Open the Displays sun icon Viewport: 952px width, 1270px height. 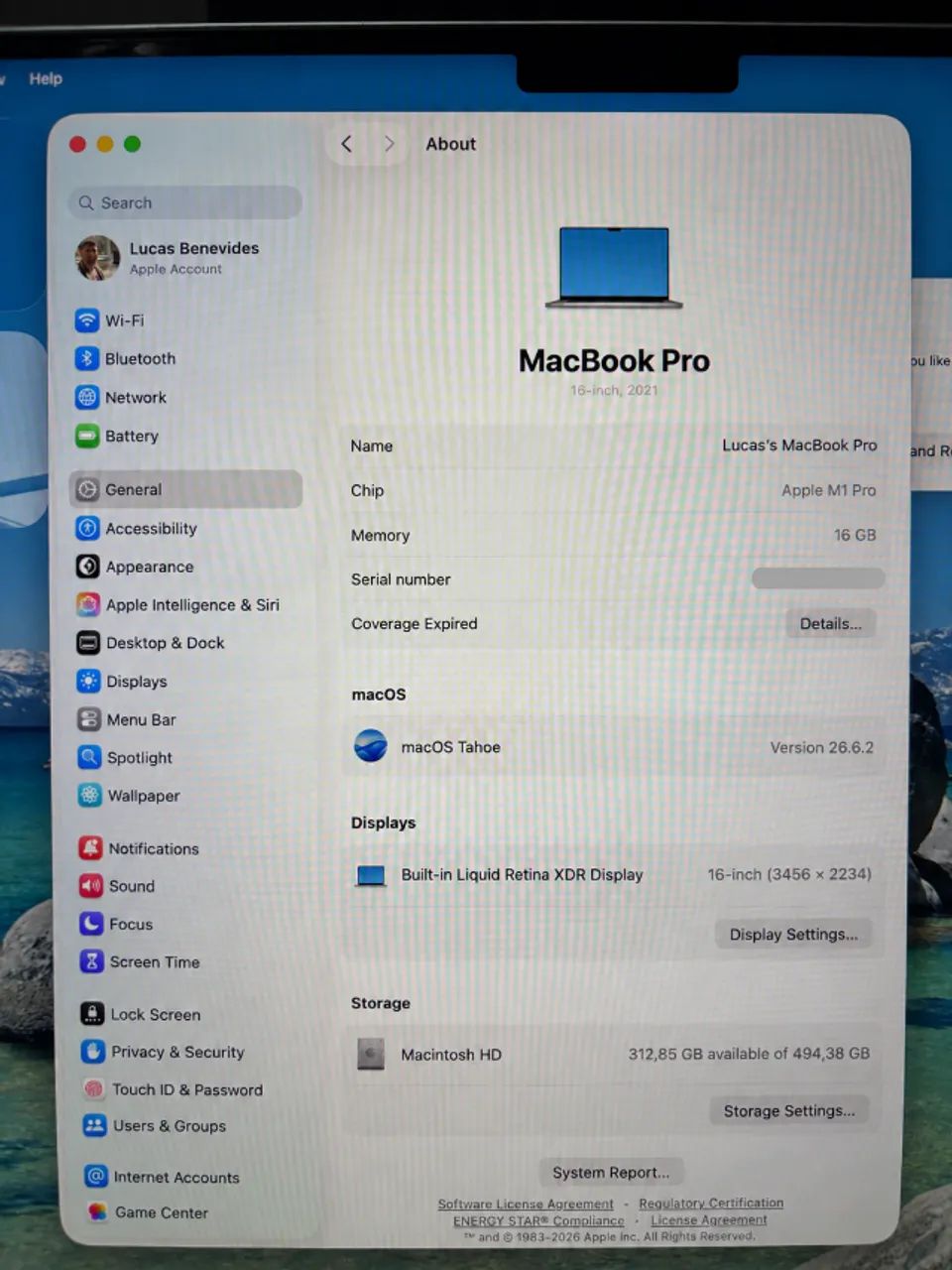click(89, 681)
